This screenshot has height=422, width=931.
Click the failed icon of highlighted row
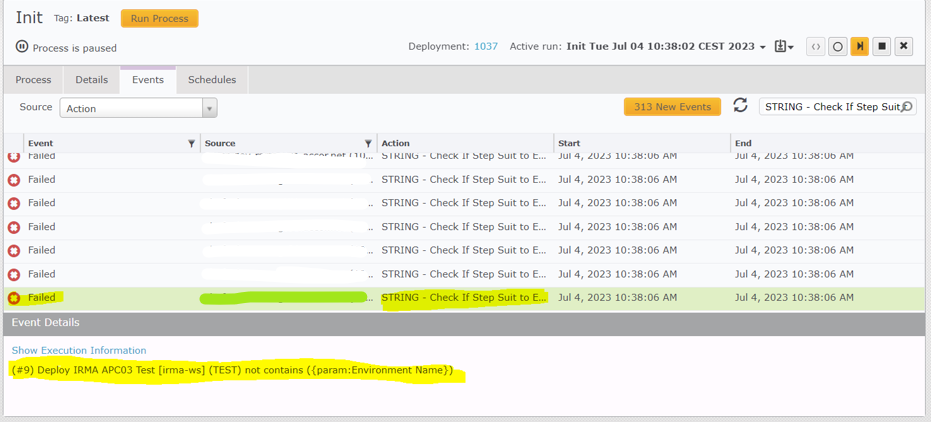click(14, 298)
